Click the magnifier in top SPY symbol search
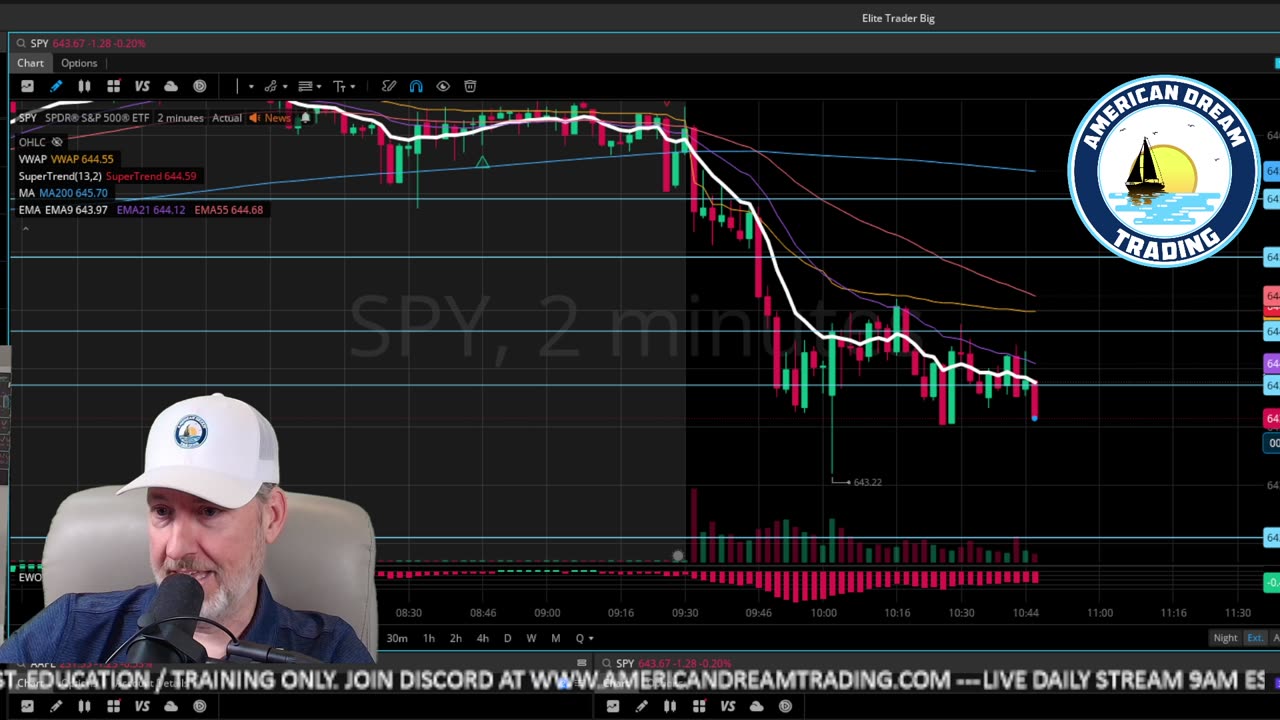 20,44
